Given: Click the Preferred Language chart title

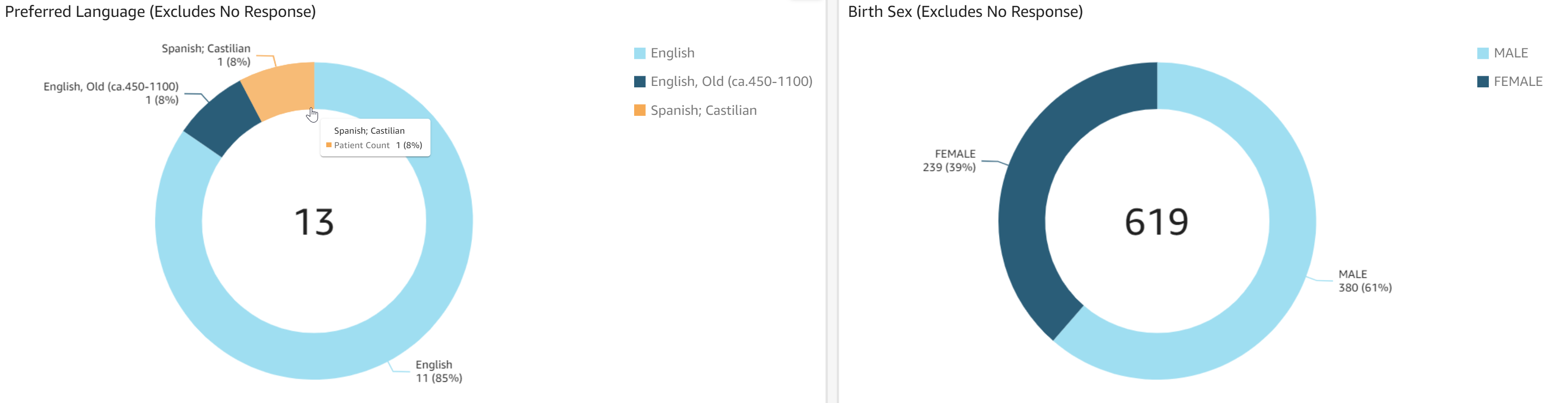Looking at the screenshot, I should pyautogui.click(x=160, y=12).
